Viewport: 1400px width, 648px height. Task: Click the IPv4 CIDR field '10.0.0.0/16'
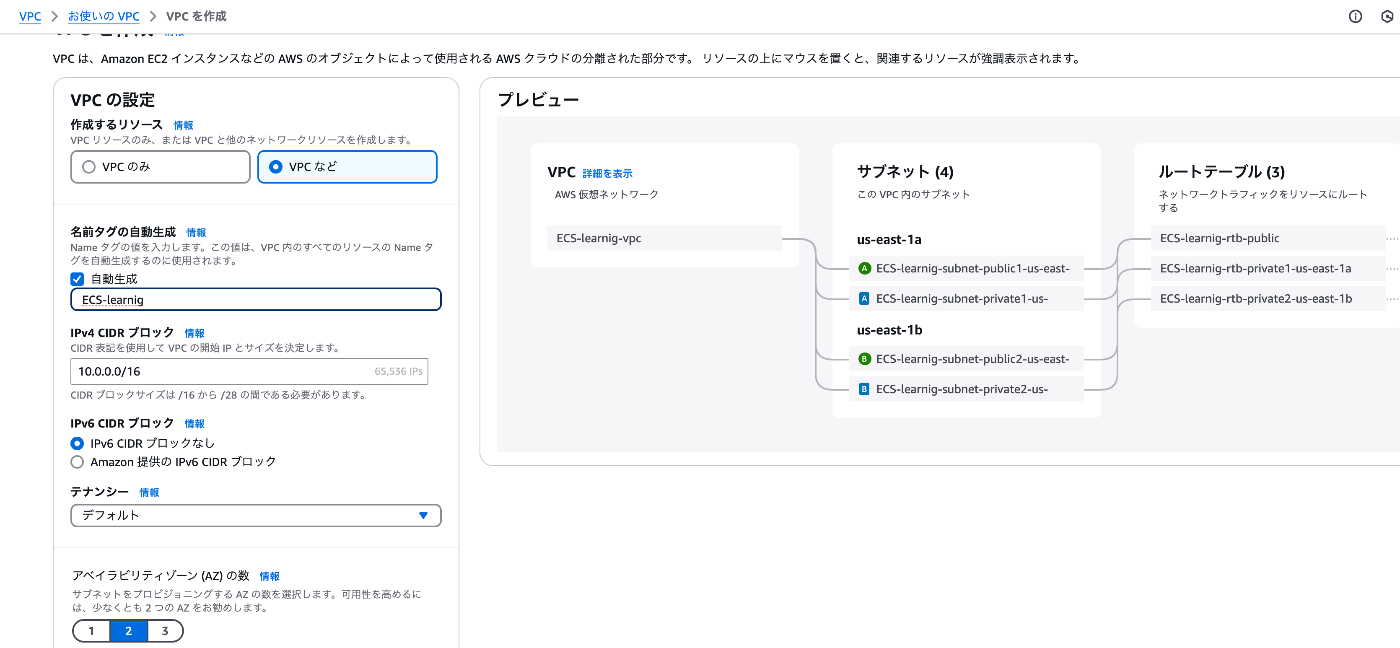pyautogui.click(x=249, y=371)
